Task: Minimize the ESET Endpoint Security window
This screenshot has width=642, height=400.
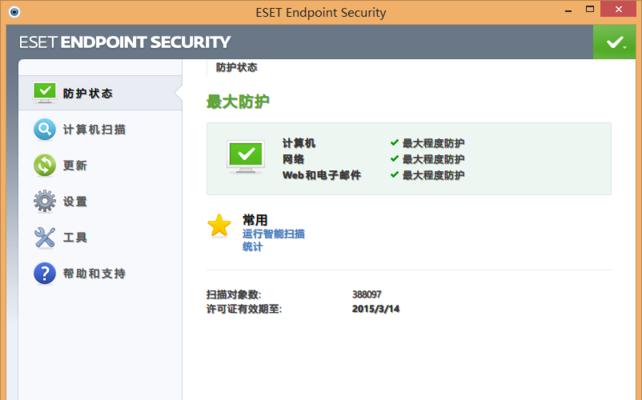Action: [568, 10]
